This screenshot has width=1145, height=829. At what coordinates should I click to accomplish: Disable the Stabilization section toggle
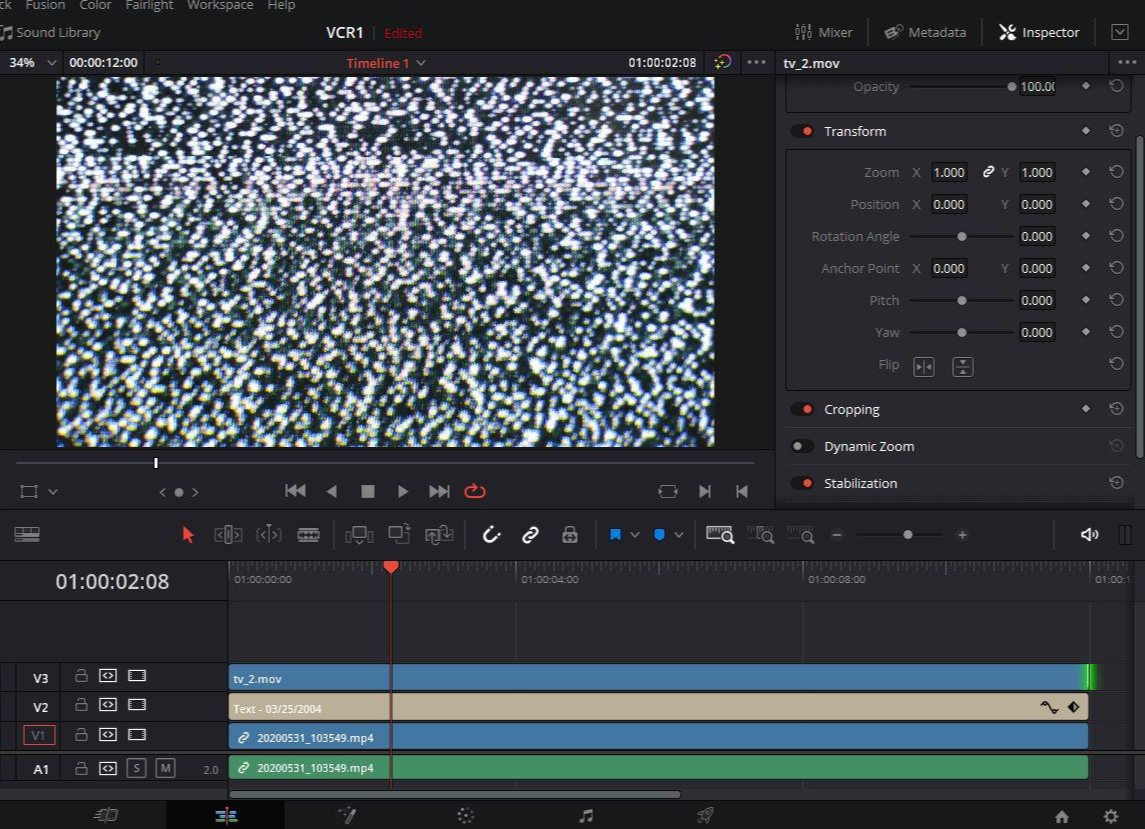(x=803, y=483)
